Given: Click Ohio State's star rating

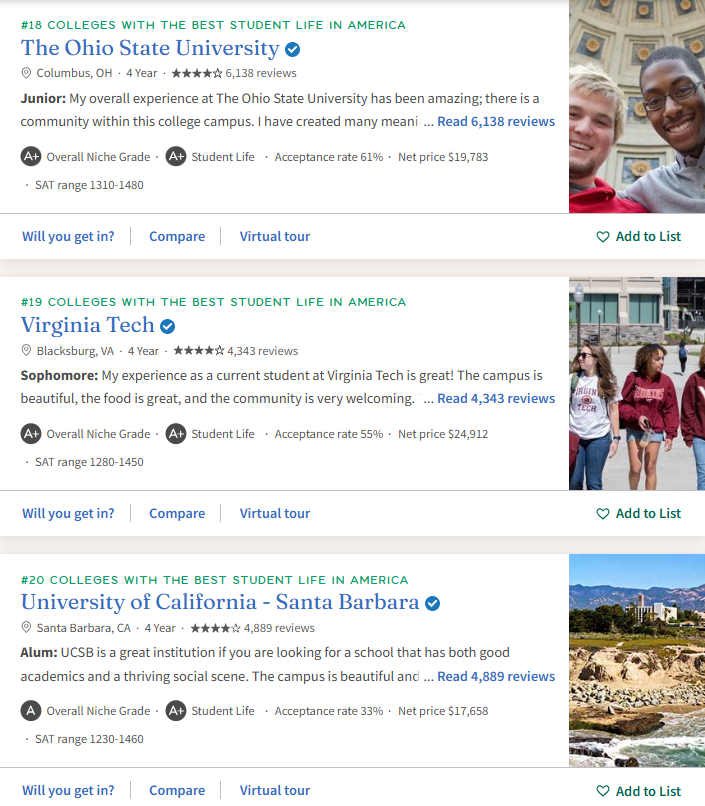Looking at the screenshot, I should (197, 73).
